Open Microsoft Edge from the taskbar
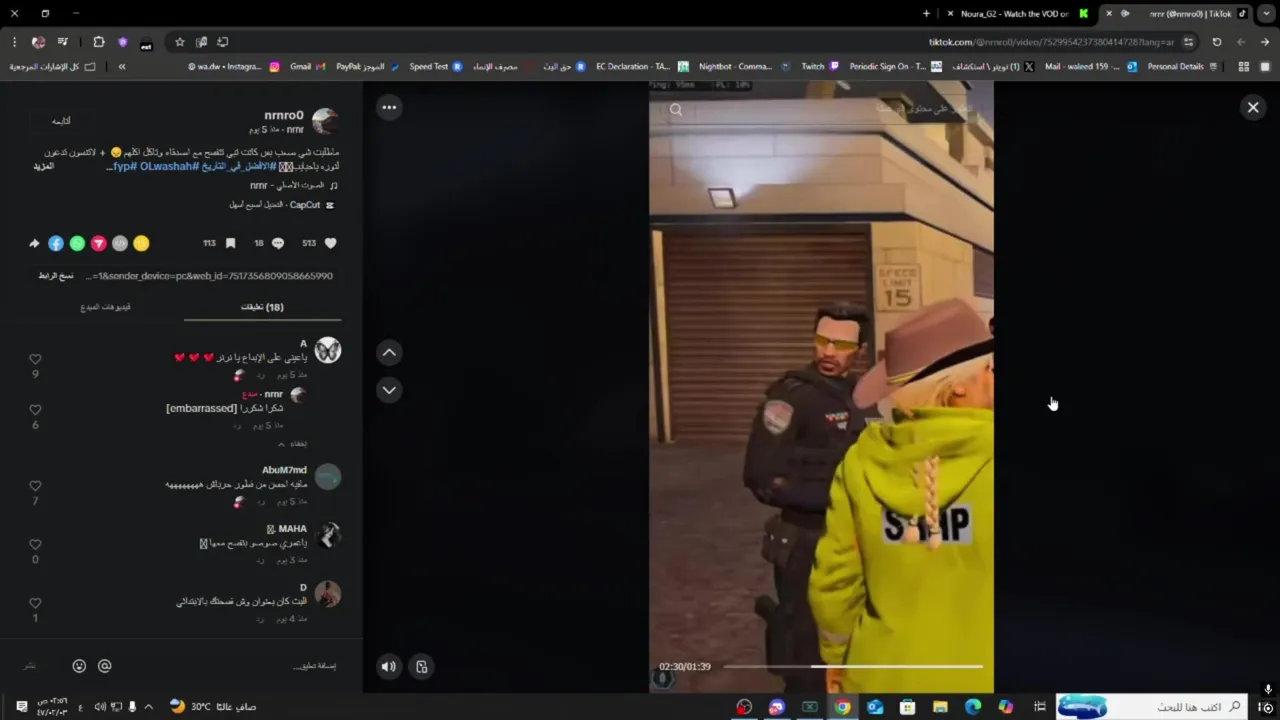Screen dimensions: 1280x720 tap(973, 707)
